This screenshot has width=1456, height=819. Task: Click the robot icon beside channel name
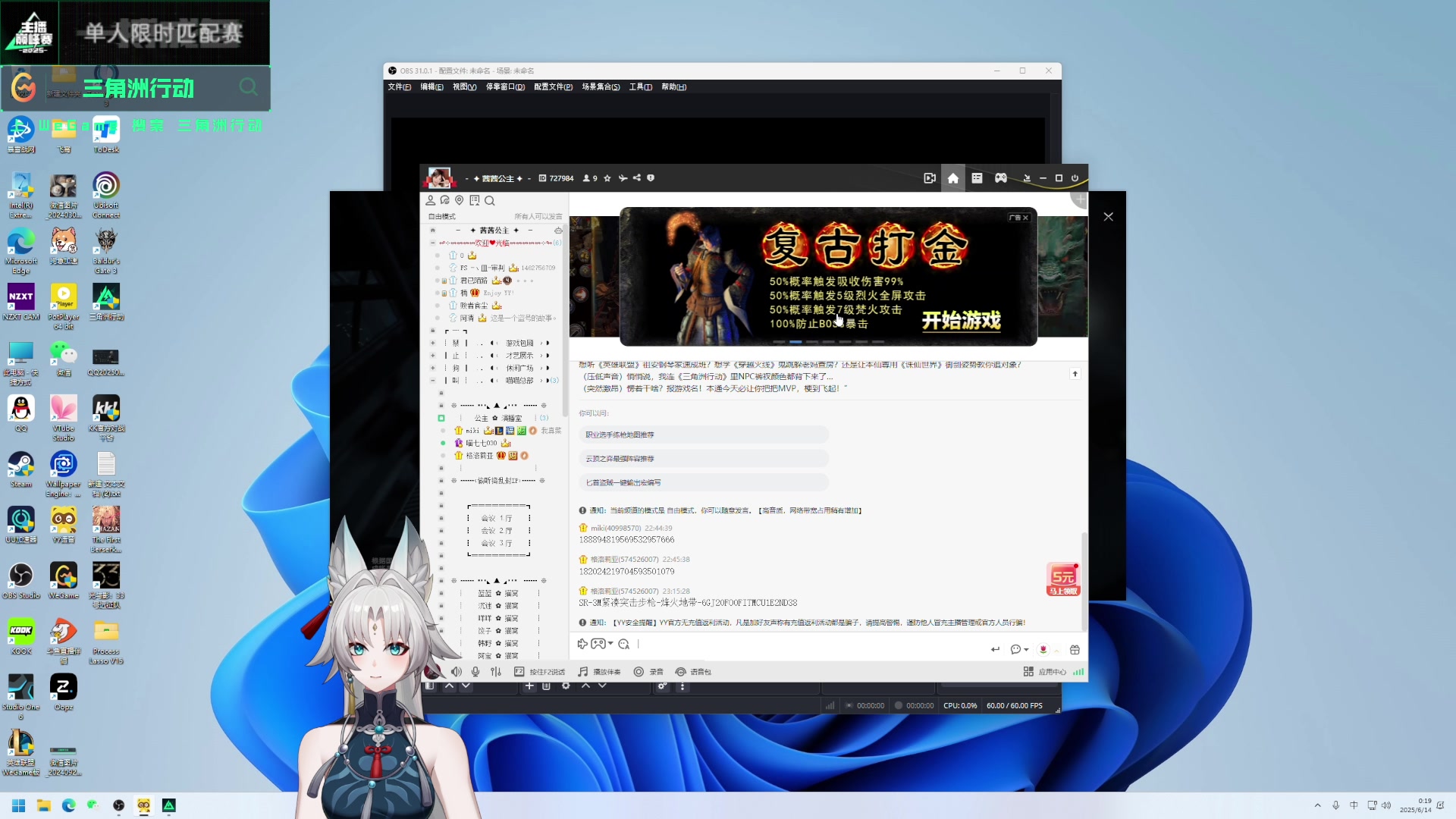pos(558,231)
